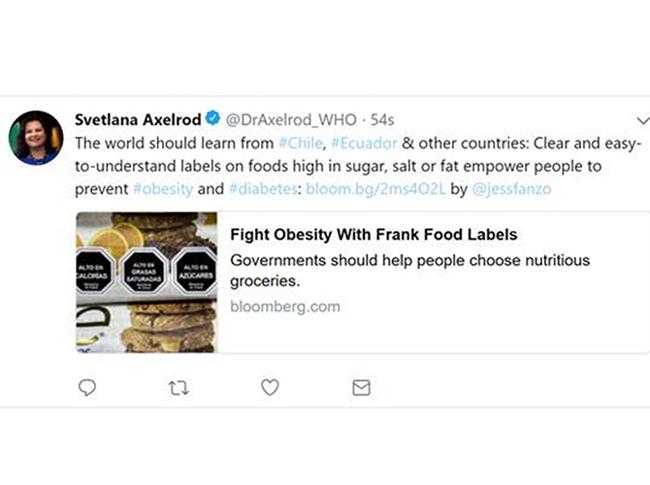650x485 pixels.
Task: Expand the tweet options chevron menu
Action: 642,121
